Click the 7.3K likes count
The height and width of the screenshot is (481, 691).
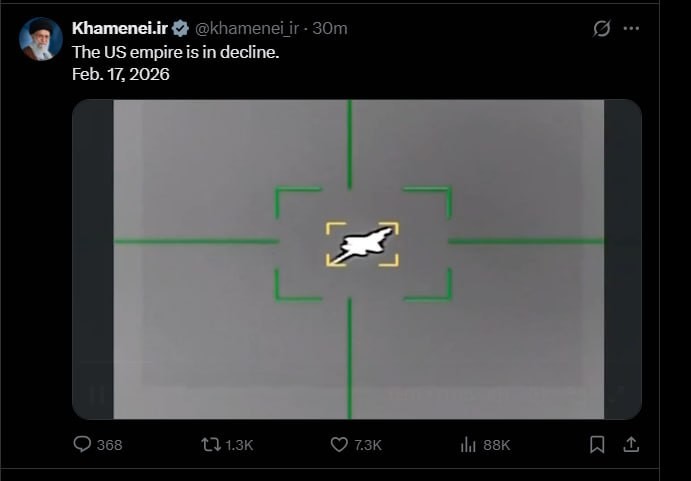(x=368, y=445)
